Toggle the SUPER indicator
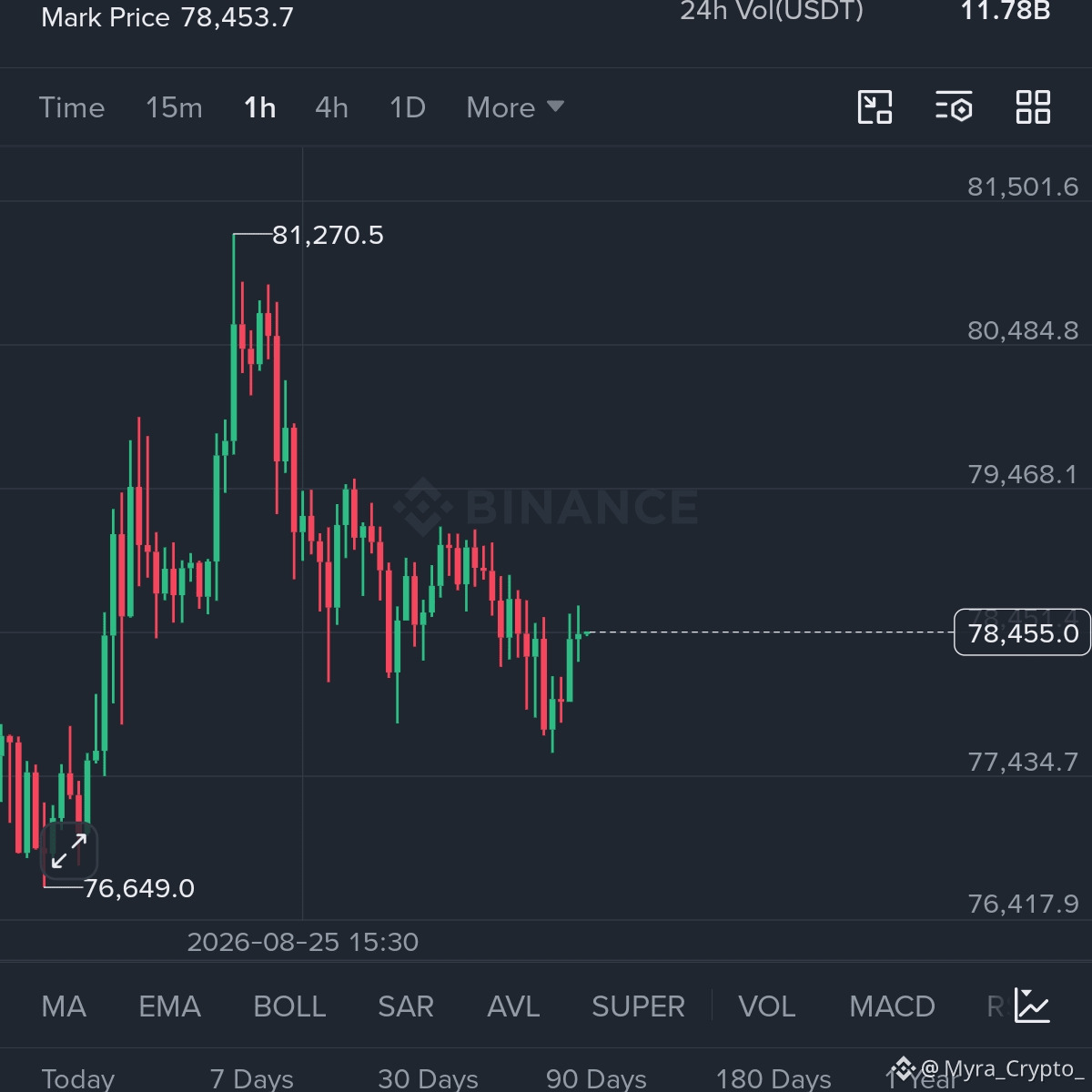The width and height of the screenshot is (1092, 1092). (x=638, y=1006)
